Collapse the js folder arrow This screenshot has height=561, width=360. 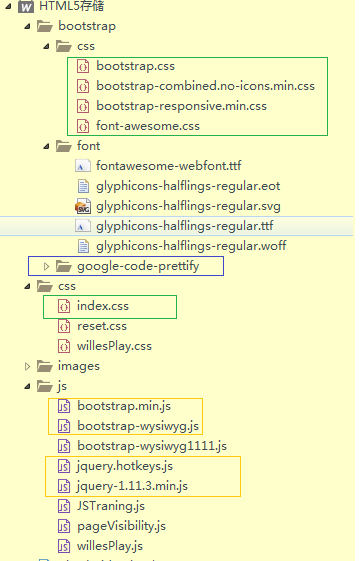pos(28,386)
